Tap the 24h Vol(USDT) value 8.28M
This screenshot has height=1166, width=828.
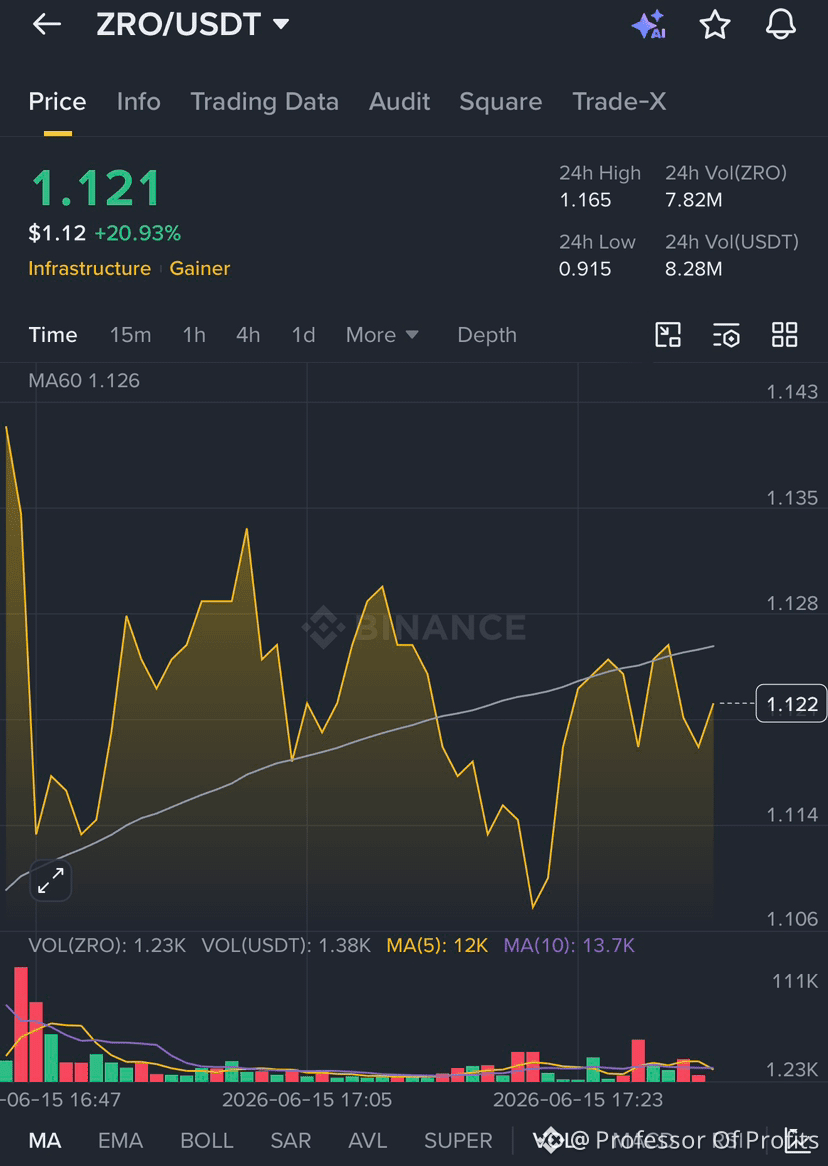pyautogui.click(x=693, y=268)
